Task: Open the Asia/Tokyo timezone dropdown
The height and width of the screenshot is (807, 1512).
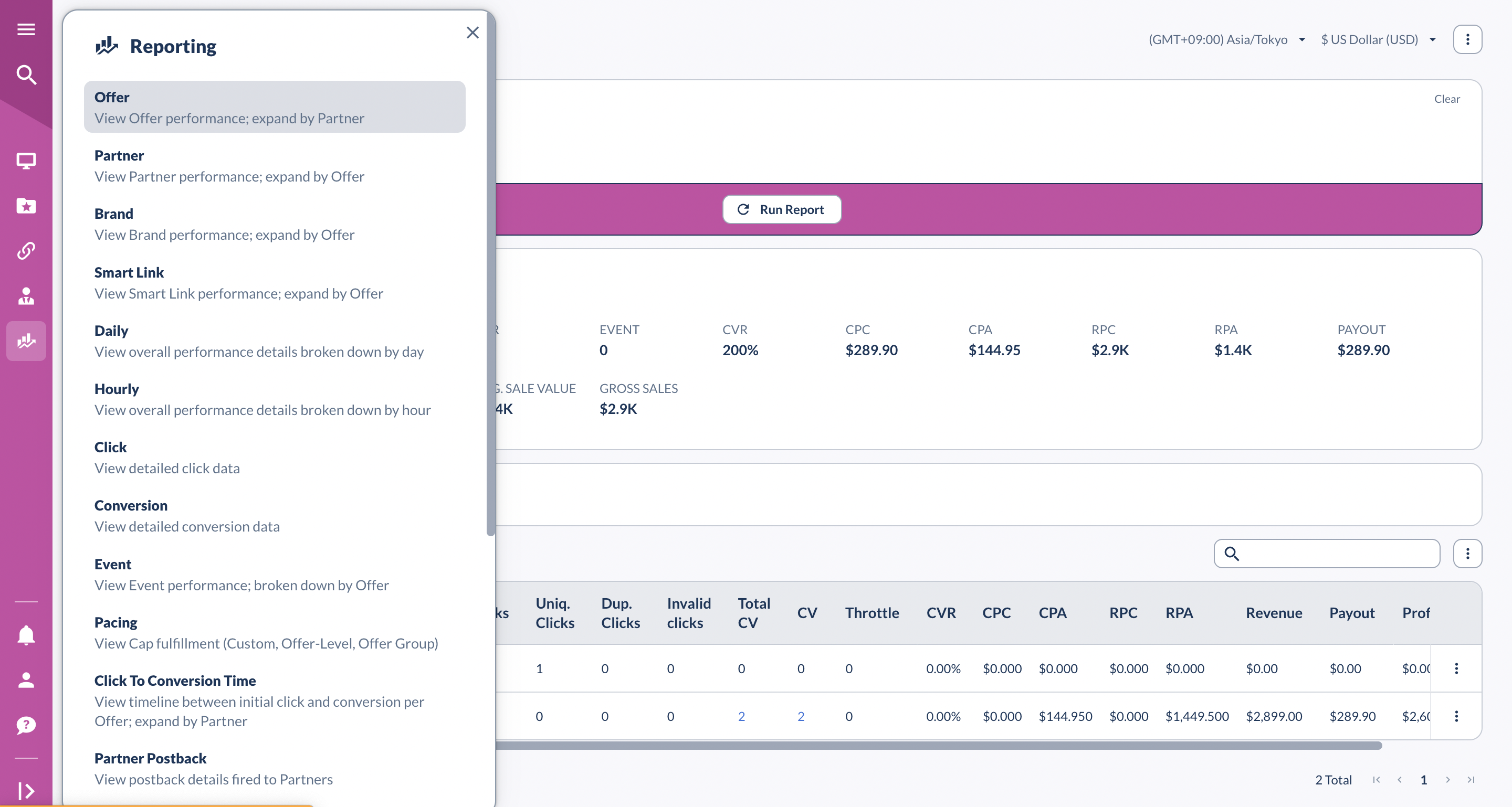Action: 1226,39
